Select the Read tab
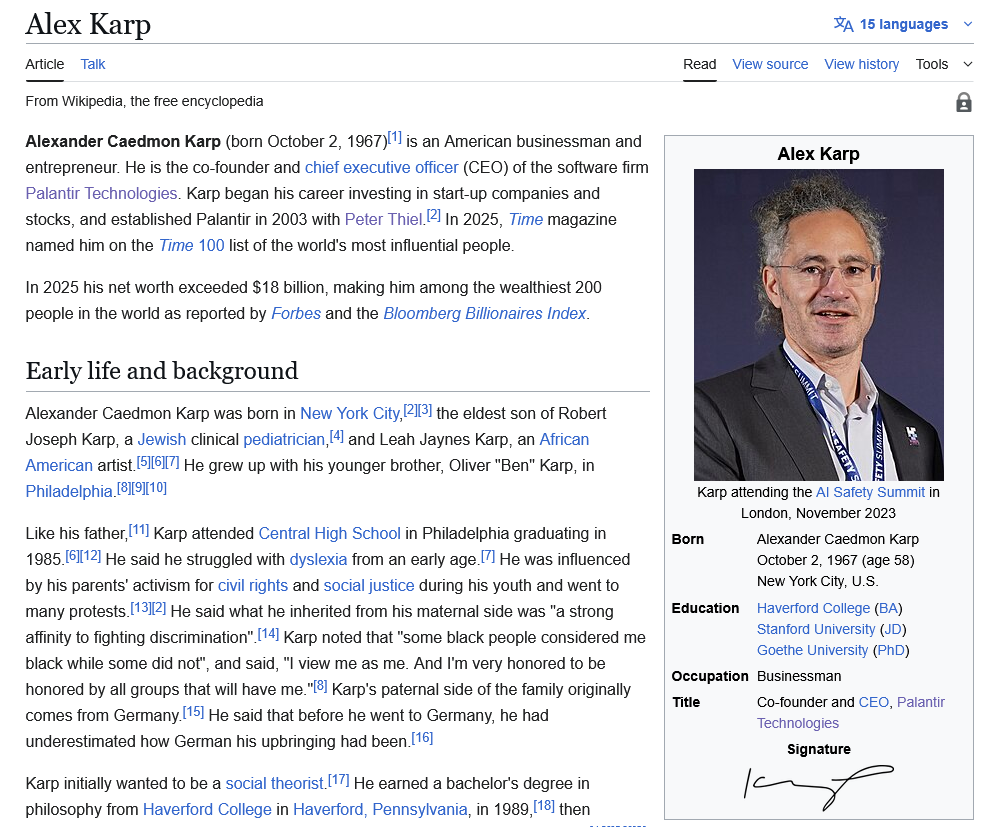 [x=700, y=64]
